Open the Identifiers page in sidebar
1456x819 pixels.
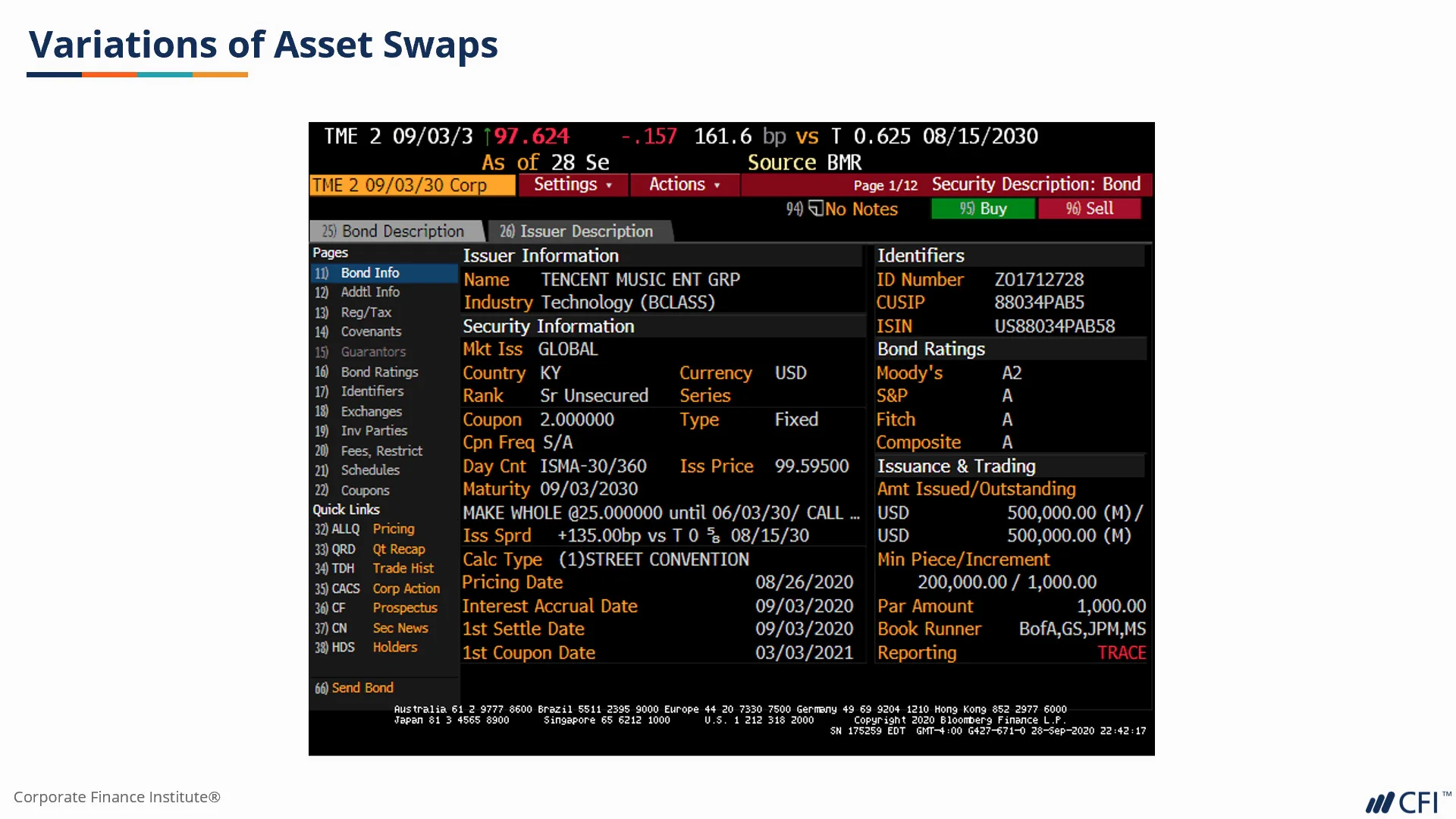coord(372,391)
